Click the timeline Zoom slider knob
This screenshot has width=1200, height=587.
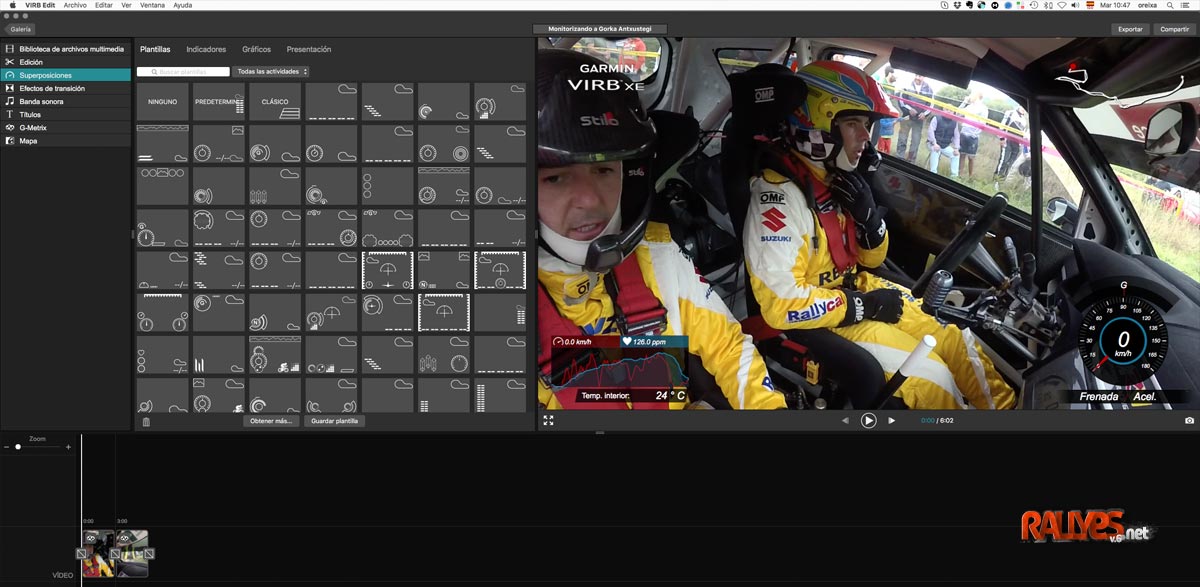coord(18,447)
